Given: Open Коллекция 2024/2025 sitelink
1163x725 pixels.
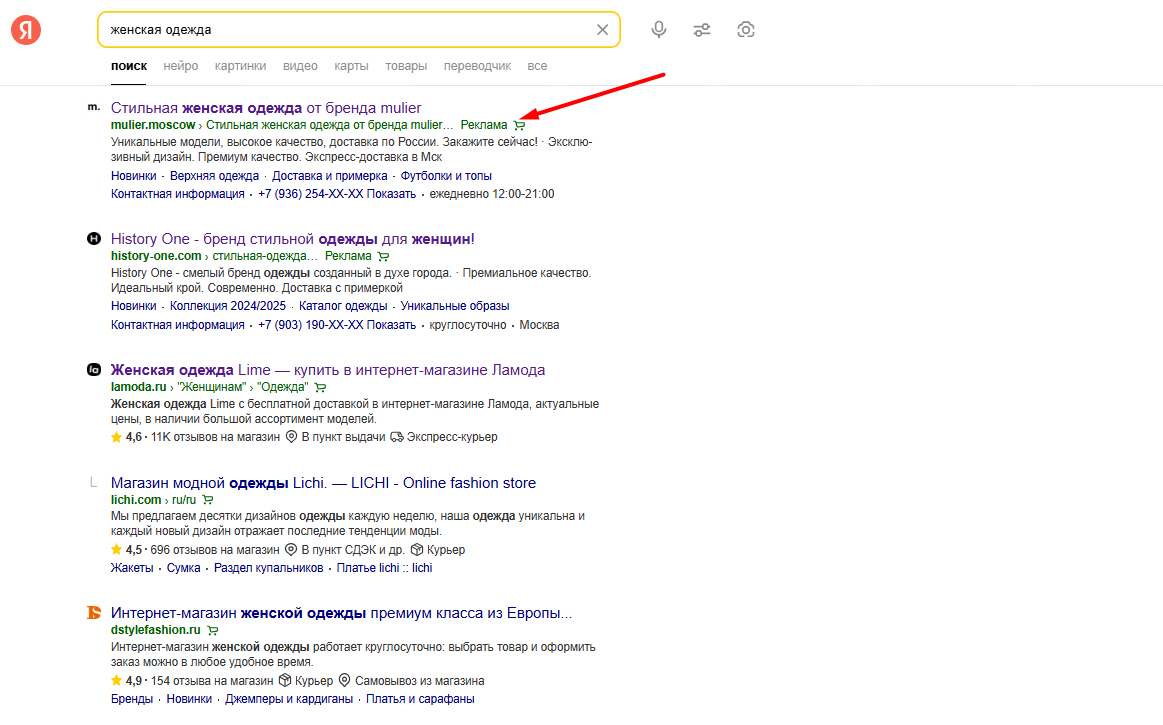Looking at the screenshot, I should [x=228, y=306].
